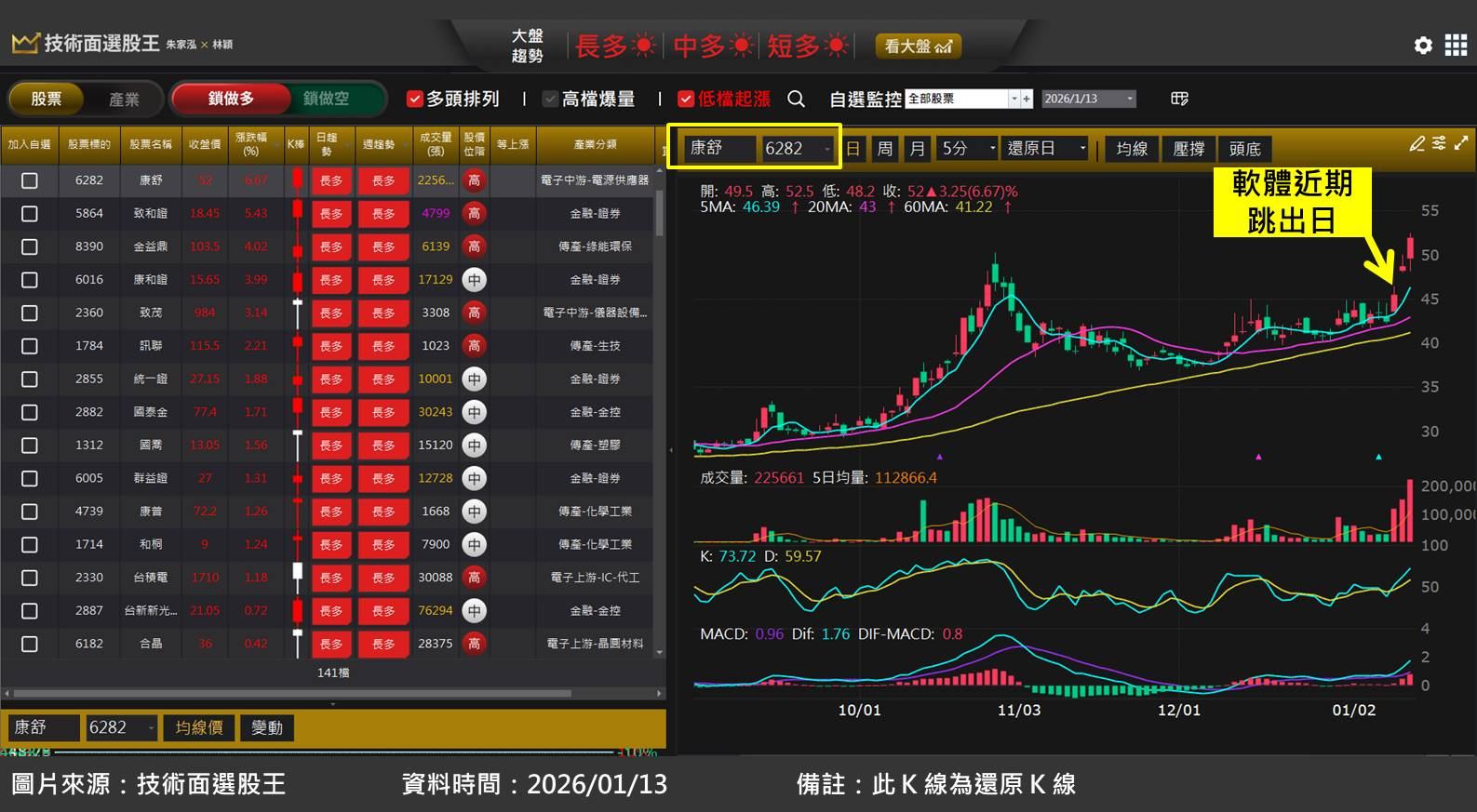Click the K bar icon for 台積電
1477x812 pixels.
pos(297,578)
